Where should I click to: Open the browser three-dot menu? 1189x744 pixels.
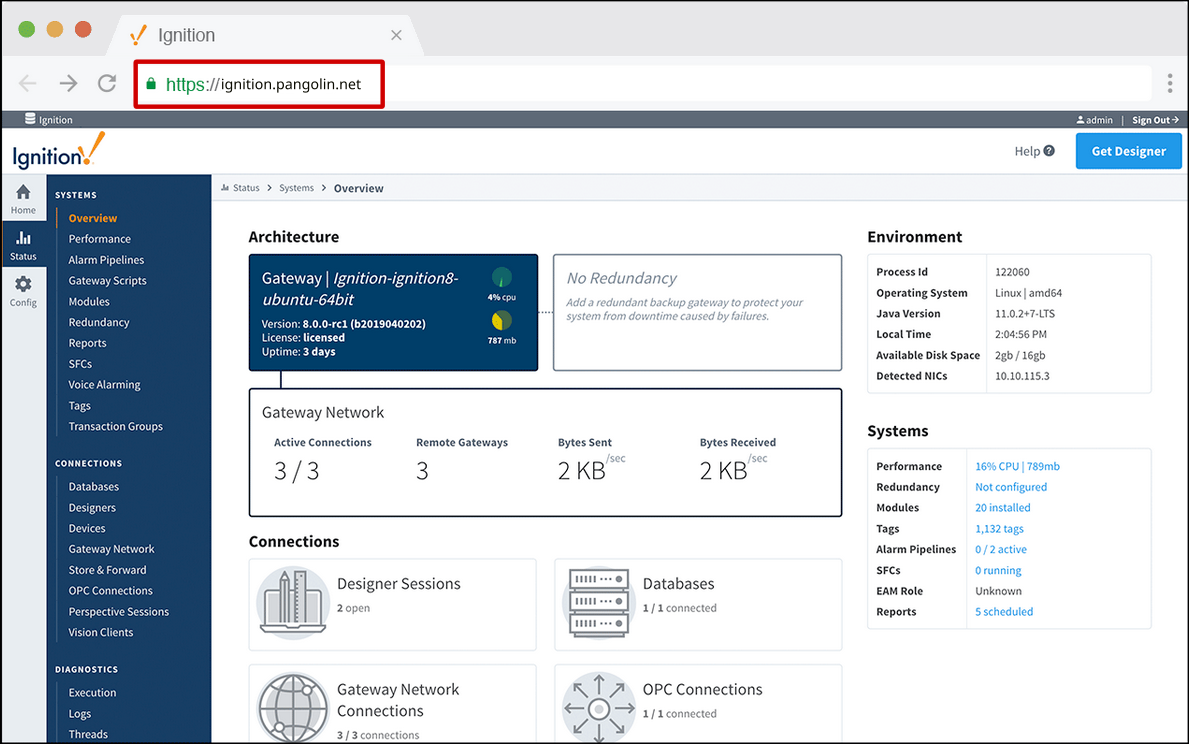(x=1169, y=83)
